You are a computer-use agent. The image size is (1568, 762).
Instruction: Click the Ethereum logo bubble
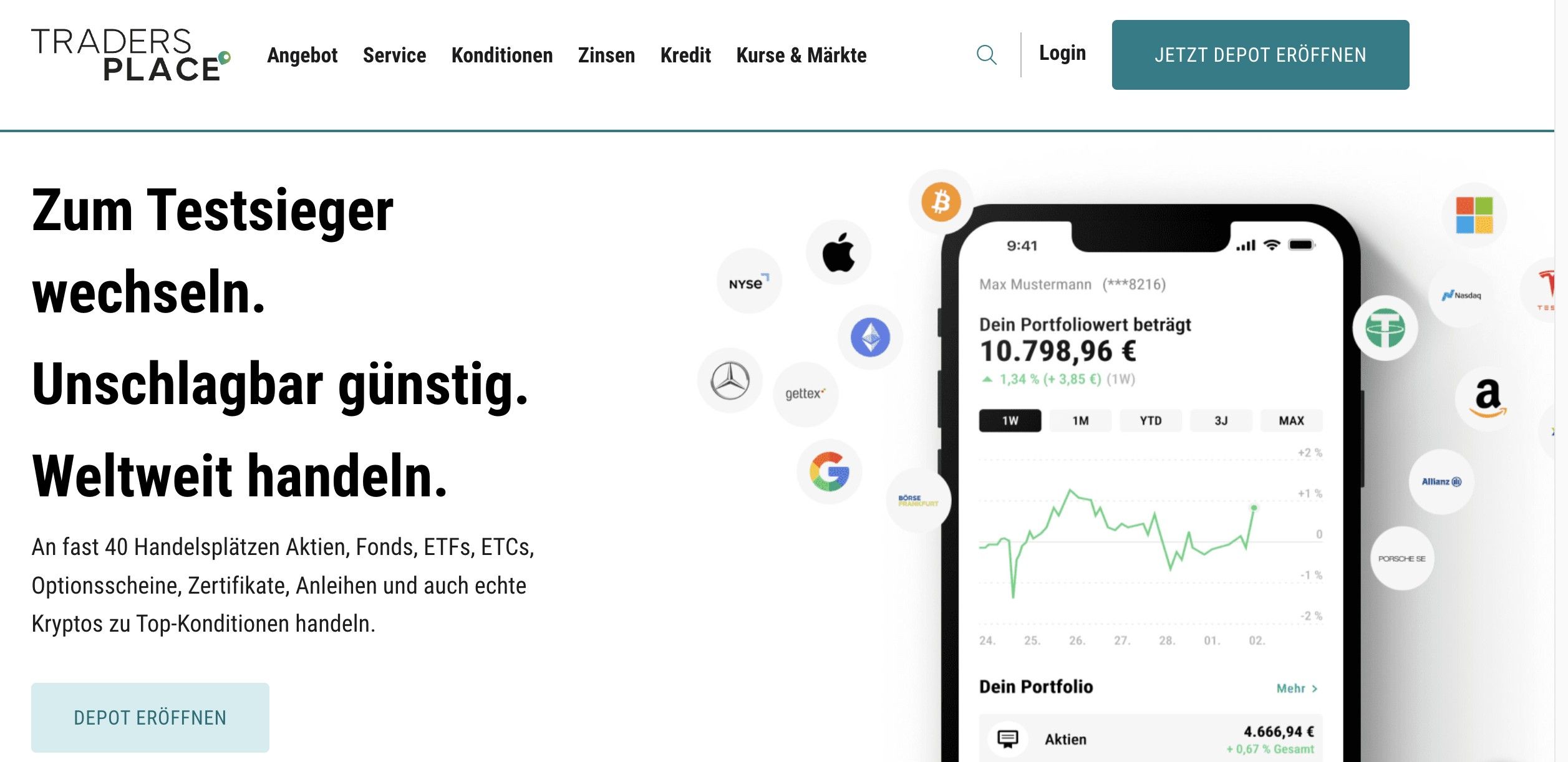pyautogui.click(x=870, y=337)
